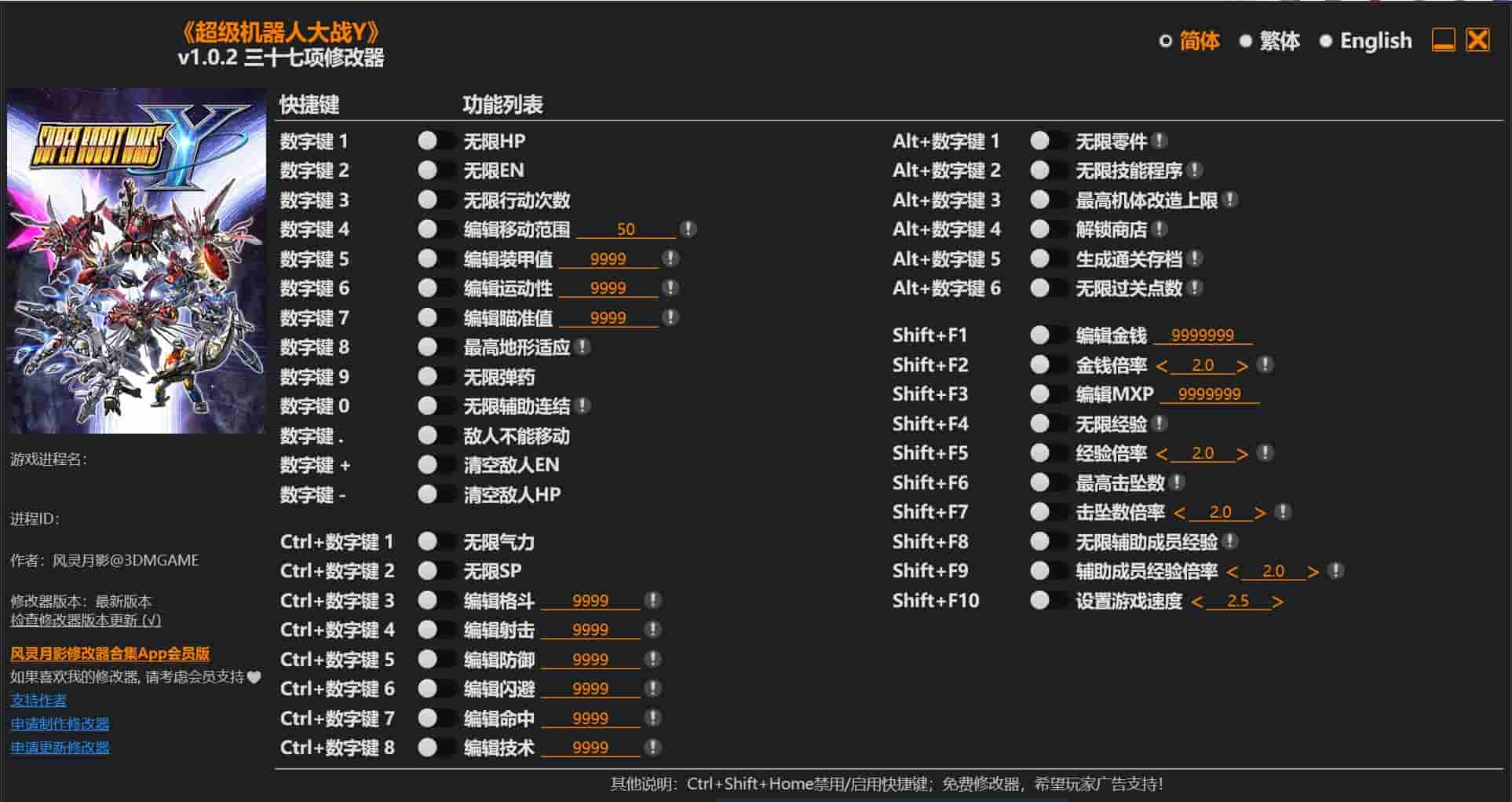Turn on 无限SP switch
Image resolution: width=1512 pixels, height=802 pixels.
436,571
